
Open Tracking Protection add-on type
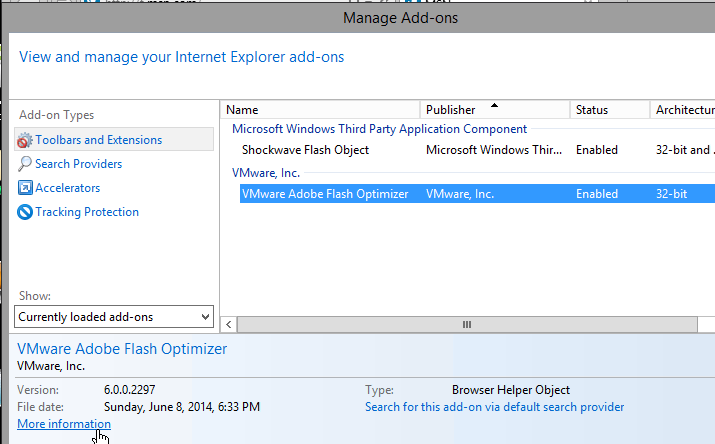tap(87, 212)
